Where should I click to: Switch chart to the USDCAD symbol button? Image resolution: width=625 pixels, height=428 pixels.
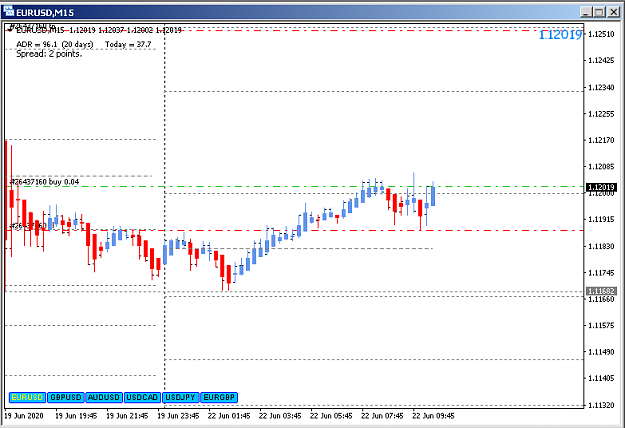pyautogui.click(x=142, y=397)
